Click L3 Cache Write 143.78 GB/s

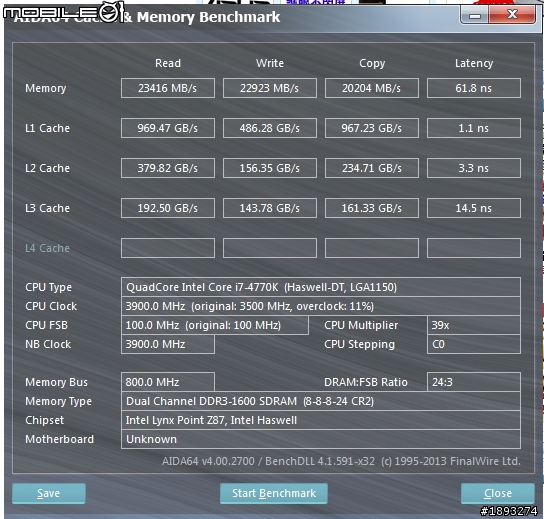pos(270,208)
